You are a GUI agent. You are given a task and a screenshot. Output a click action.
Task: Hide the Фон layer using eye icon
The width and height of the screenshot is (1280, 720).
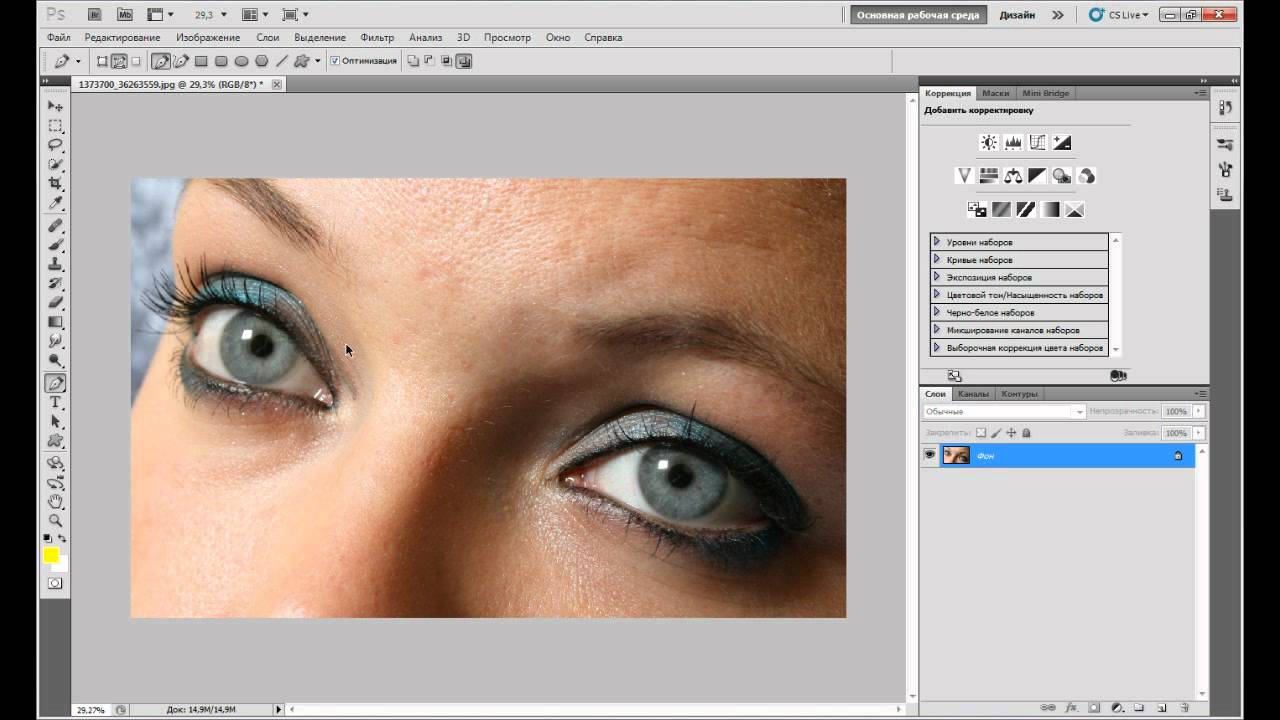(930, 455)
